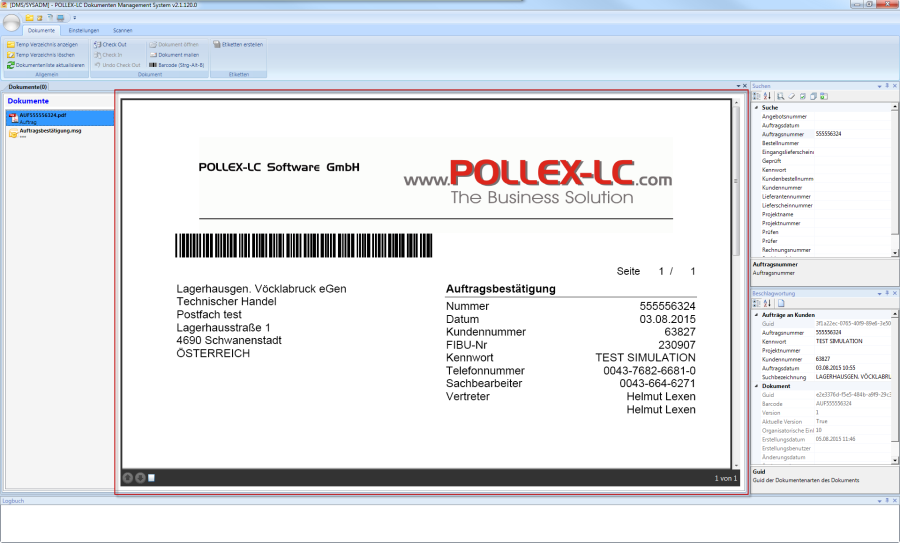Screen dimensions: 900x543
Task: Click the eraser icon in Suchen toolbar
Action: point(791,96)
